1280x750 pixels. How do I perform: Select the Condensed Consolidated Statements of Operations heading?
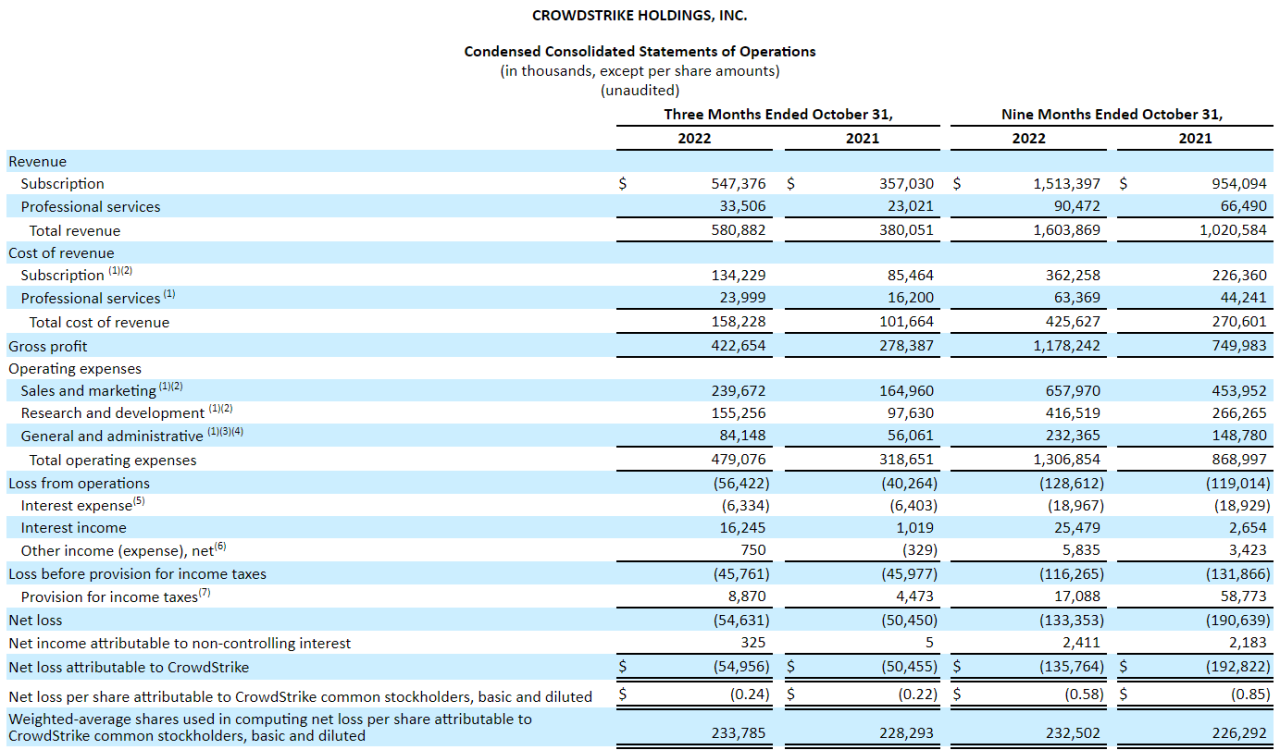coord(640,51)
